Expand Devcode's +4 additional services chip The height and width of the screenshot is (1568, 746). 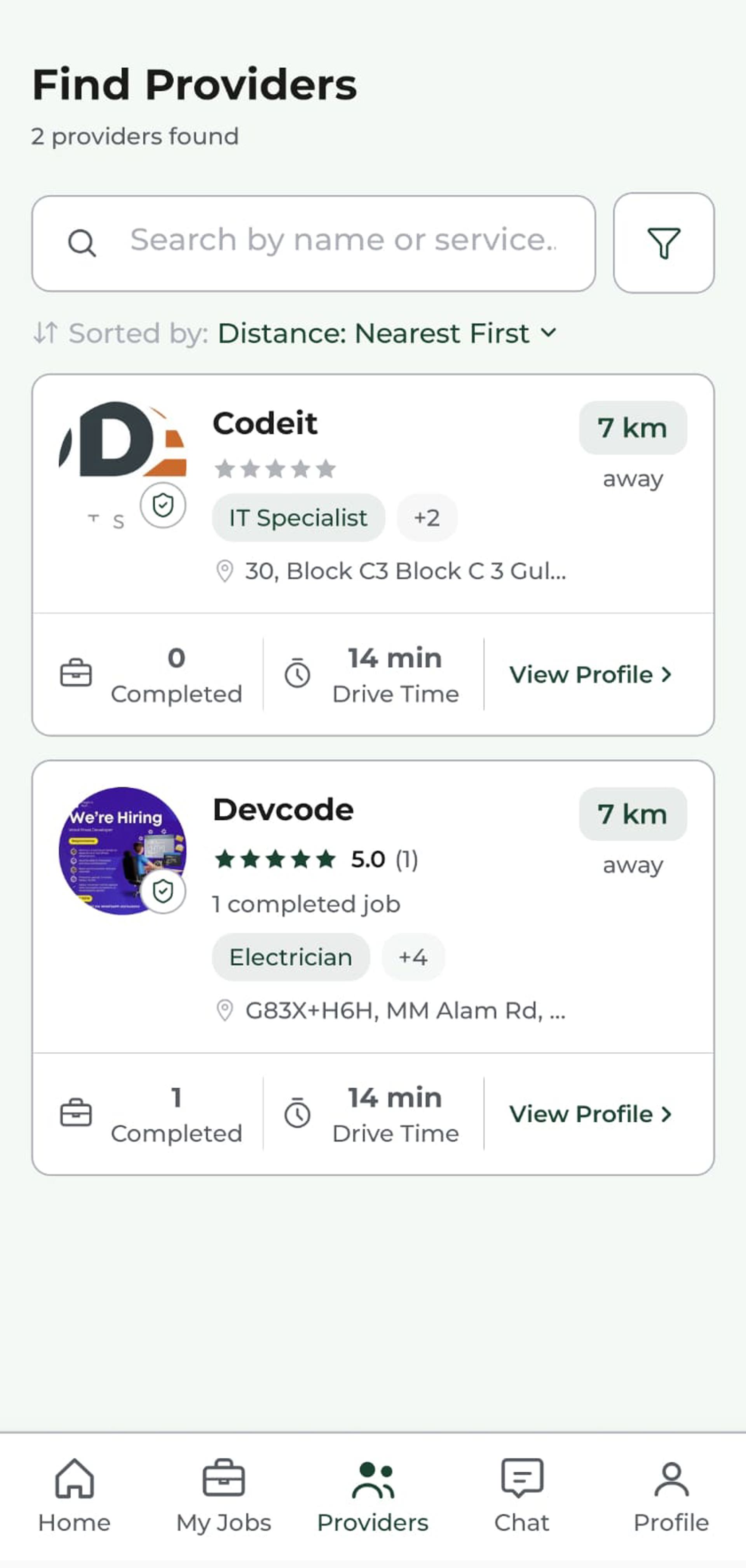[x=413, y=957]
